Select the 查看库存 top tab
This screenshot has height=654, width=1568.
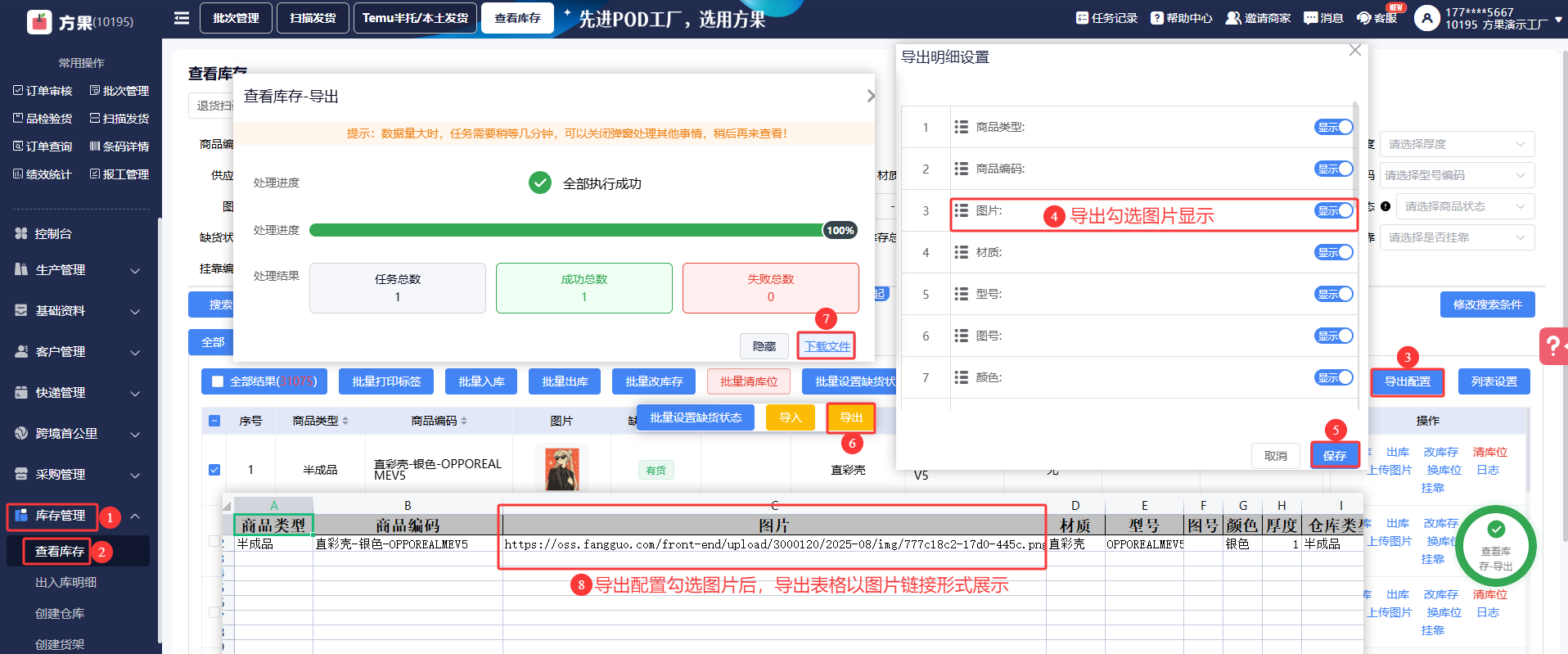pyautogui.click(x=517, y=18)
